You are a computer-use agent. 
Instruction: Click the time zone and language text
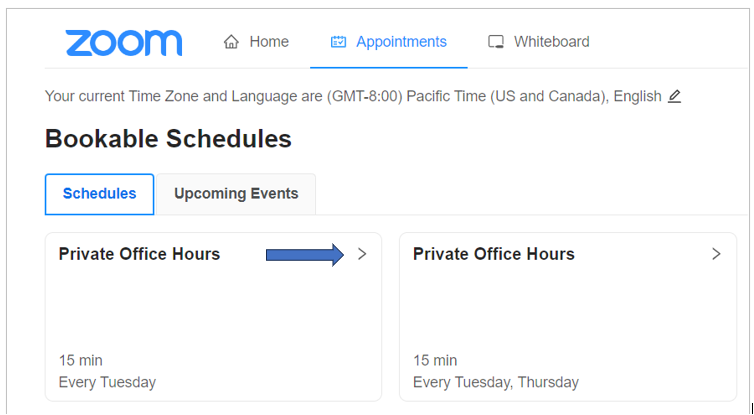coord(353,96)
